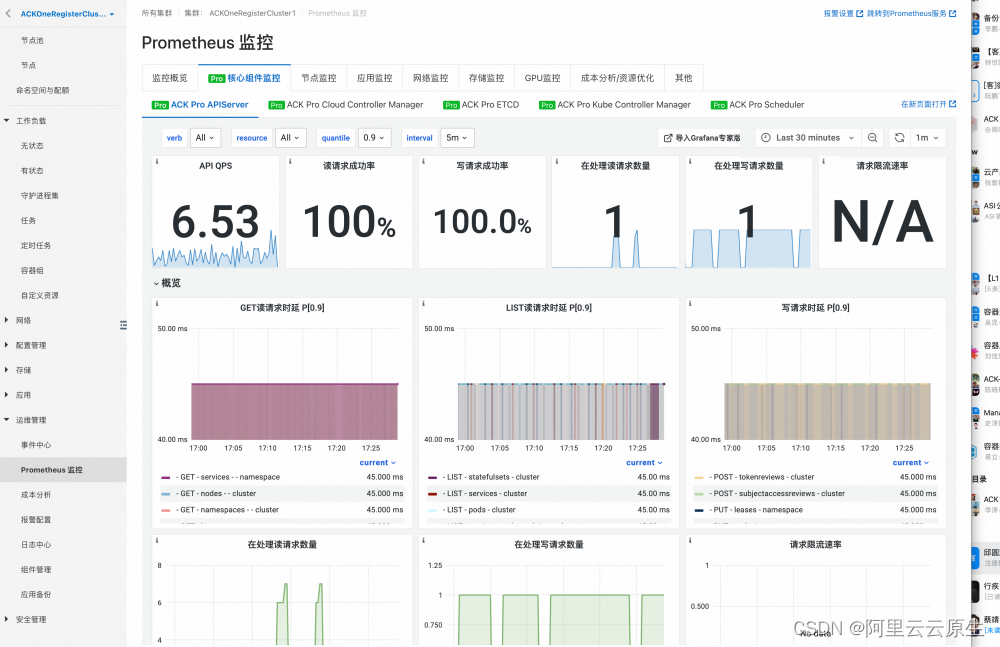Select the ACK Pro ETCD sub-tab
The height and width of the screenshot is (647, 1000).
tap(481, 105)
